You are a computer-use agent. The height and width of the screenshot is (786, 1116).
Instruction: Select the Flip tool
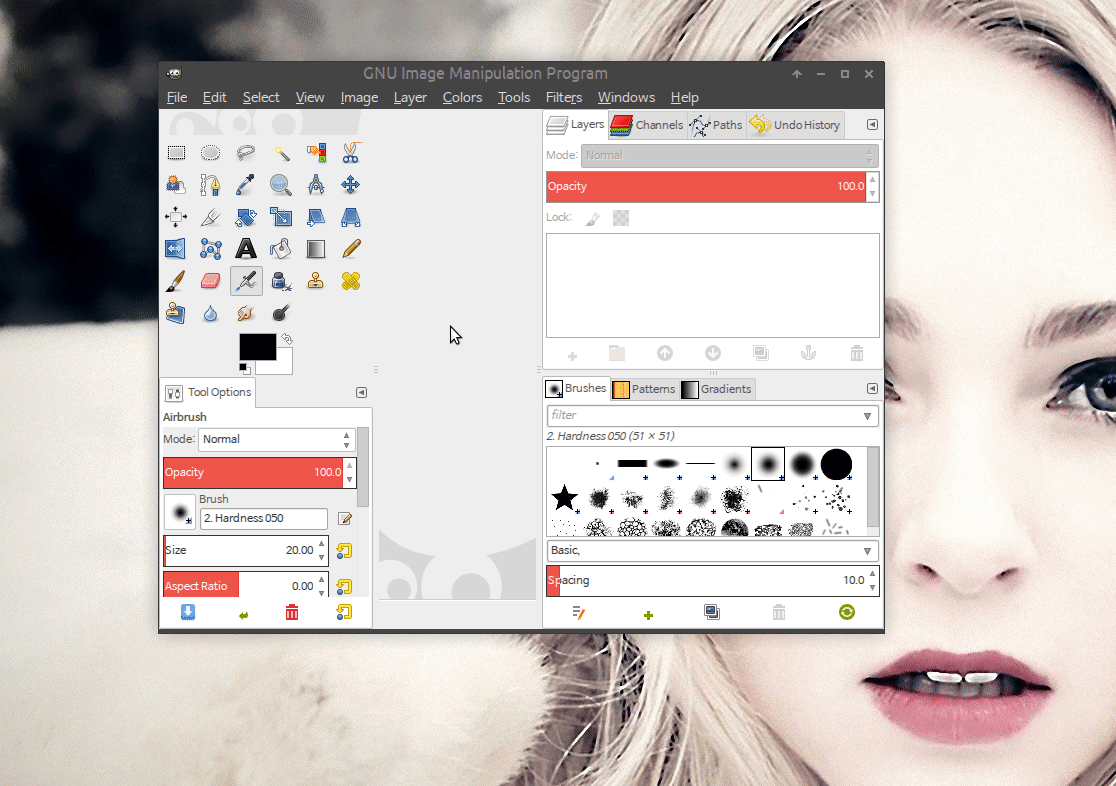176,248
